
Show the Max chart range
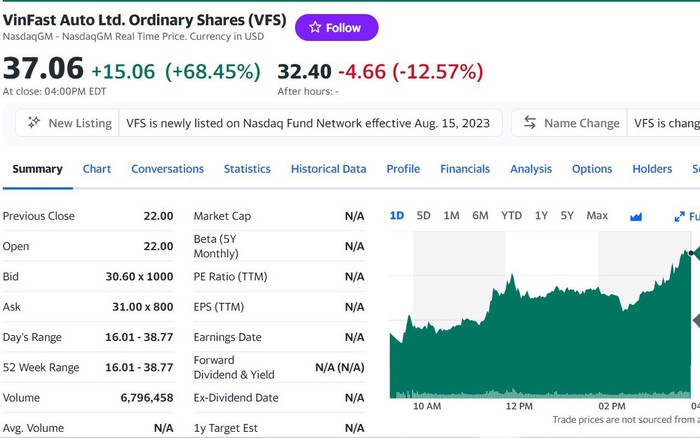pos(597,216)
